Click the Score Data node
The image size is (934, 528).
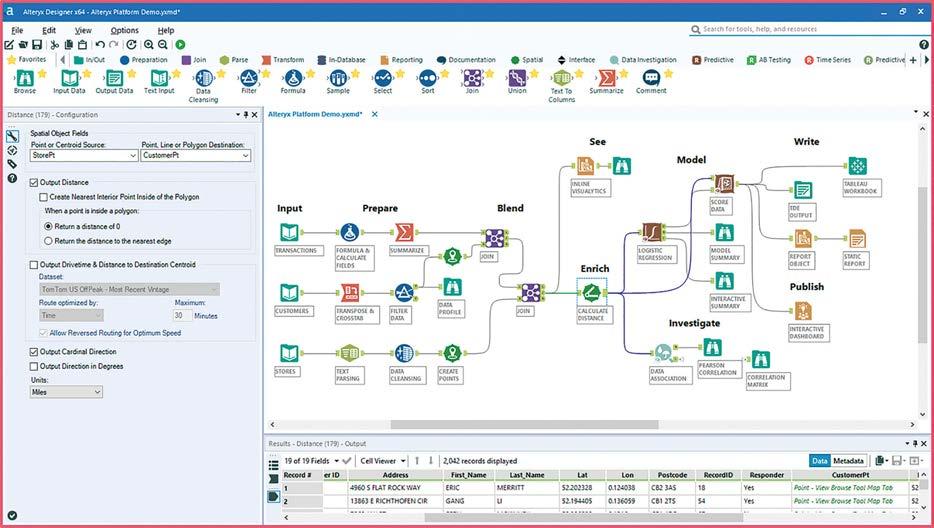[724, 184]
